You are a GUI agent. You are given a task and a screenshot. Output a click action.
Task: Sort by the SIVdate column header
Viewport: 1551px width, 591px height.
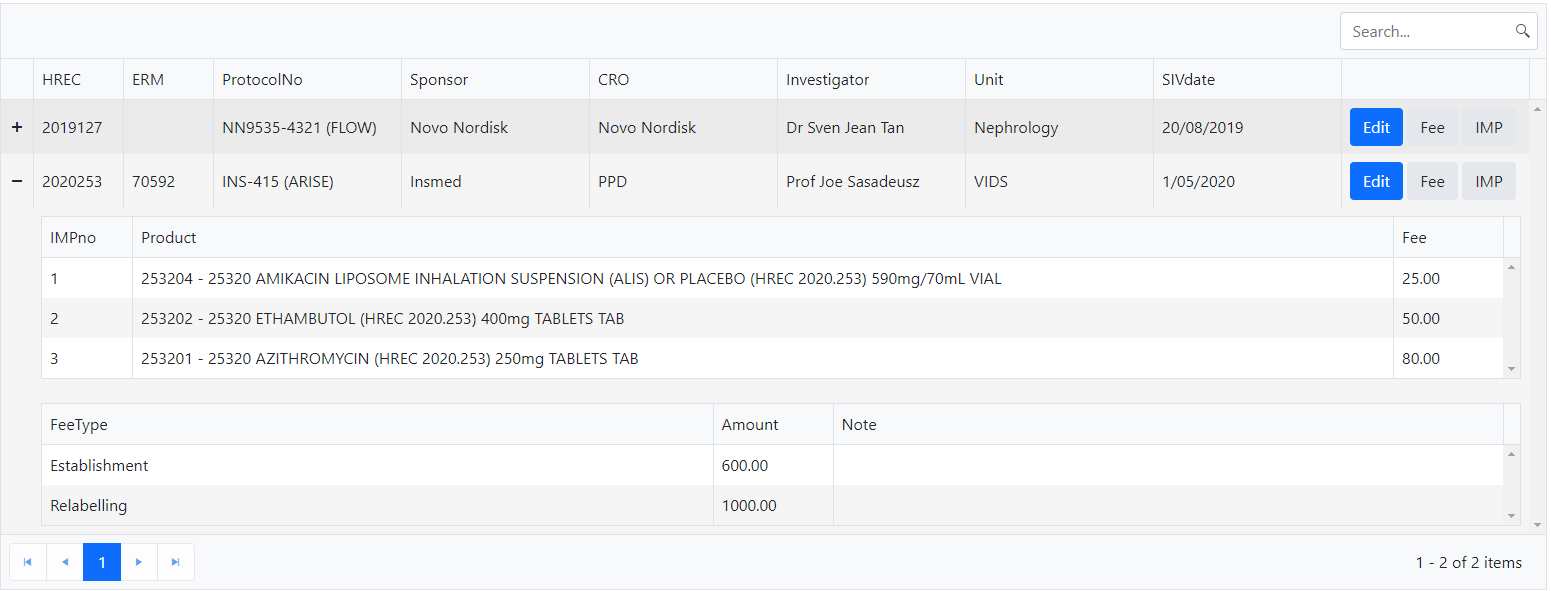[1188, 80]
